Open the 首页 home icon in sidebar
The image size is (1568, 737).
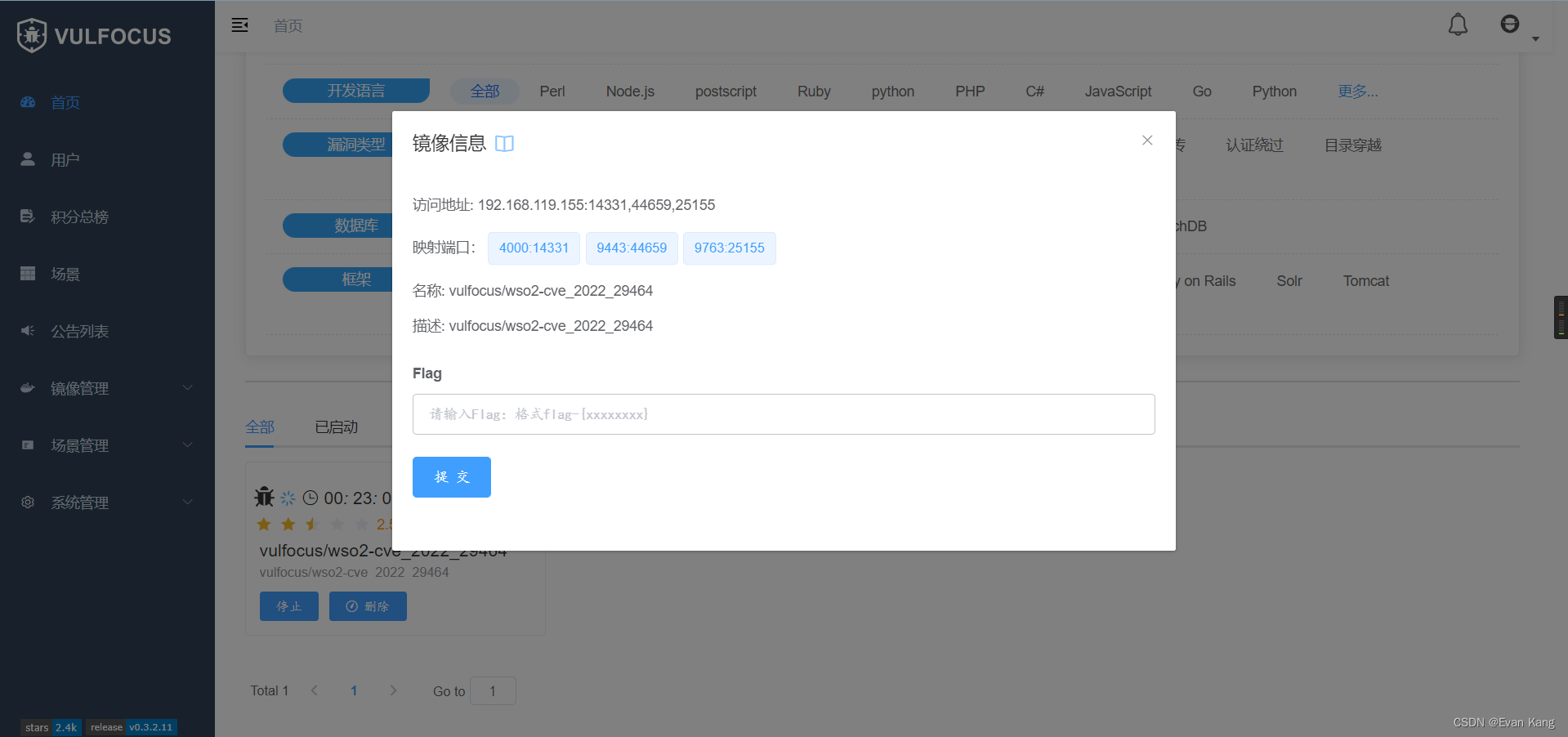[x=28, y=102]
